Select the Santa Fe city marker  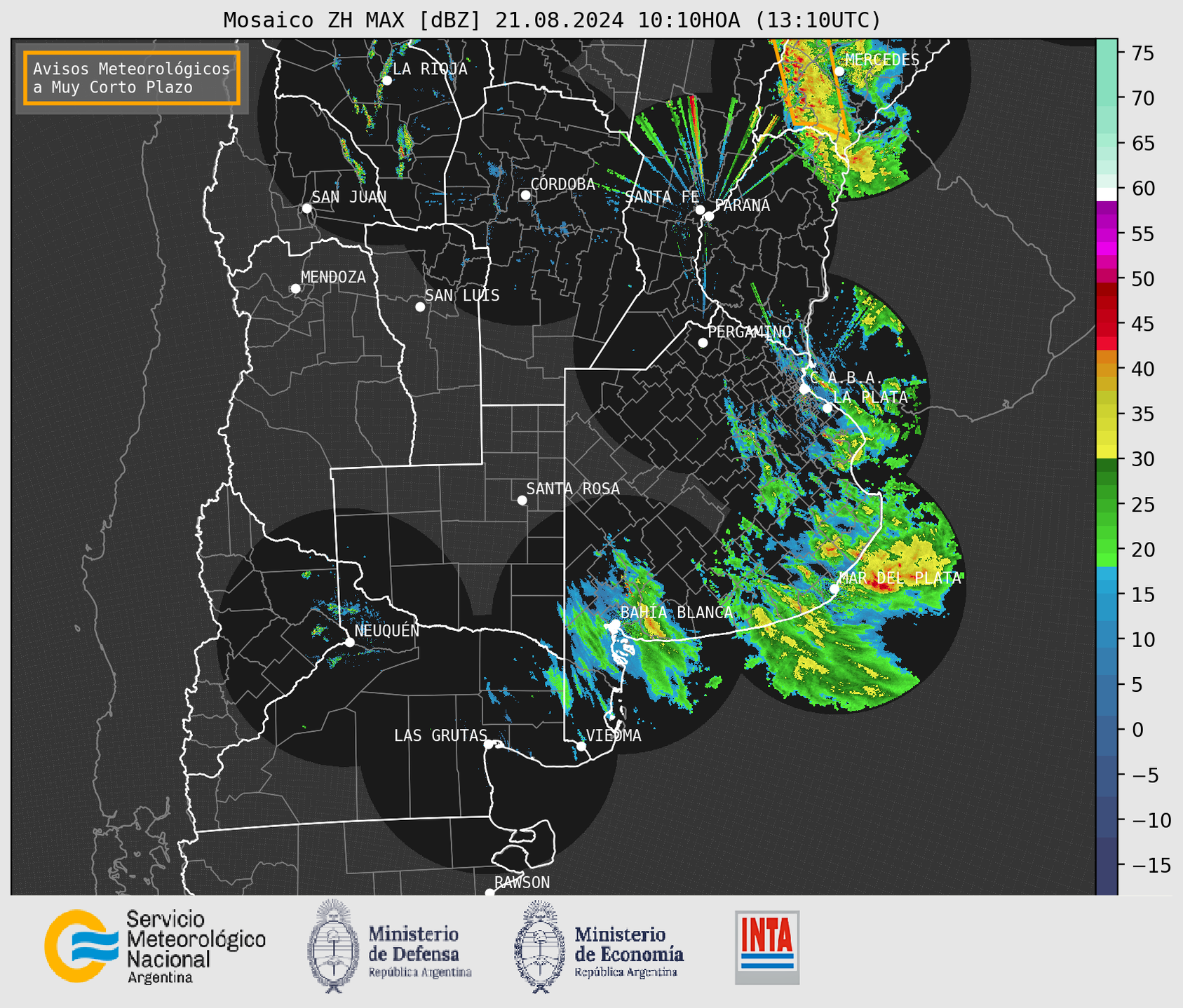[700, 210]
